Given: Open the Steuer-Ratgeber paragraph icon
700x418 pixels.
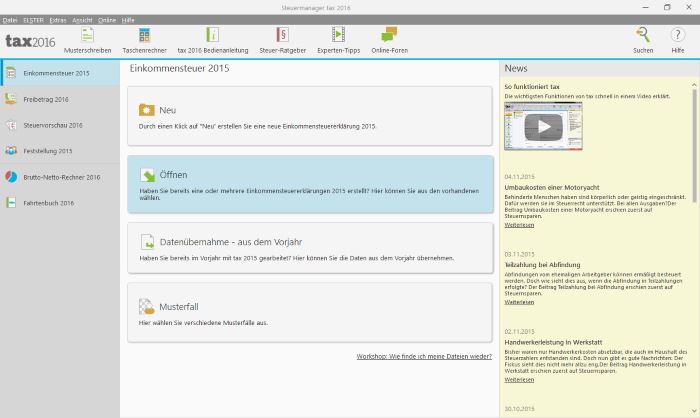Looking at the screenshot, I should [283, 35].
